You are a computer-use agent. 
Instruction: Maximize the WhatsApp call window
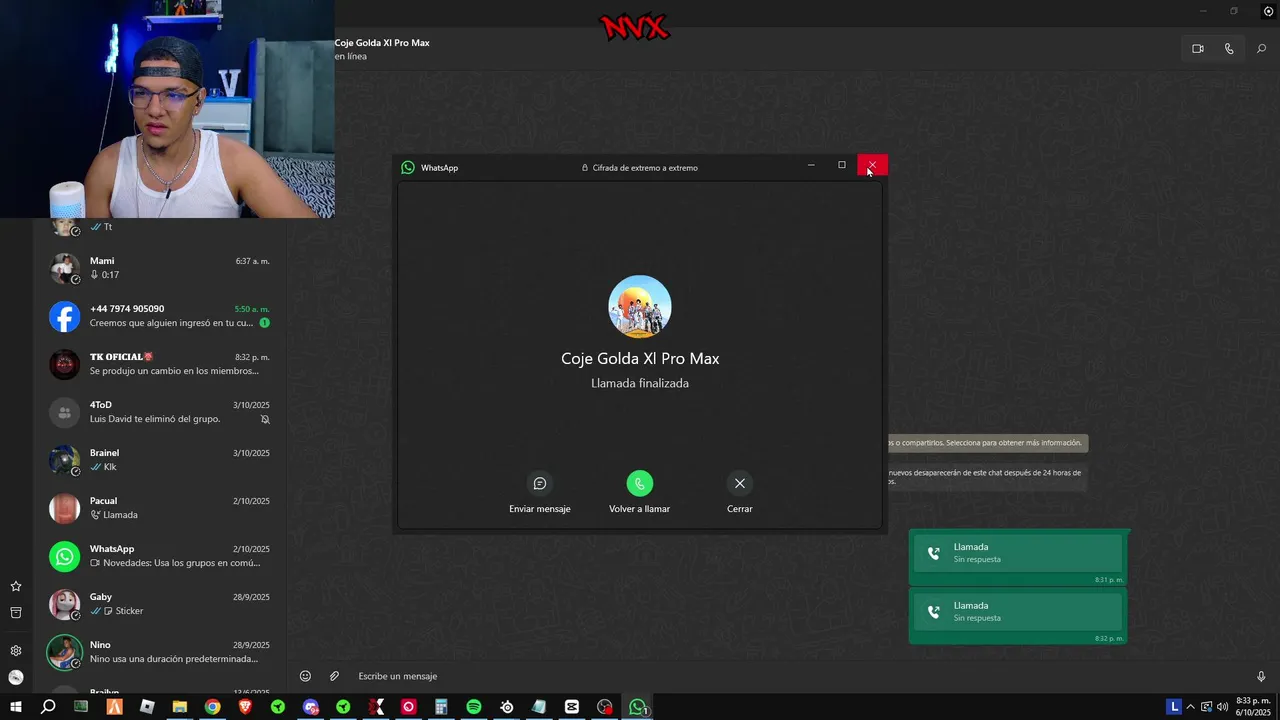842,165
